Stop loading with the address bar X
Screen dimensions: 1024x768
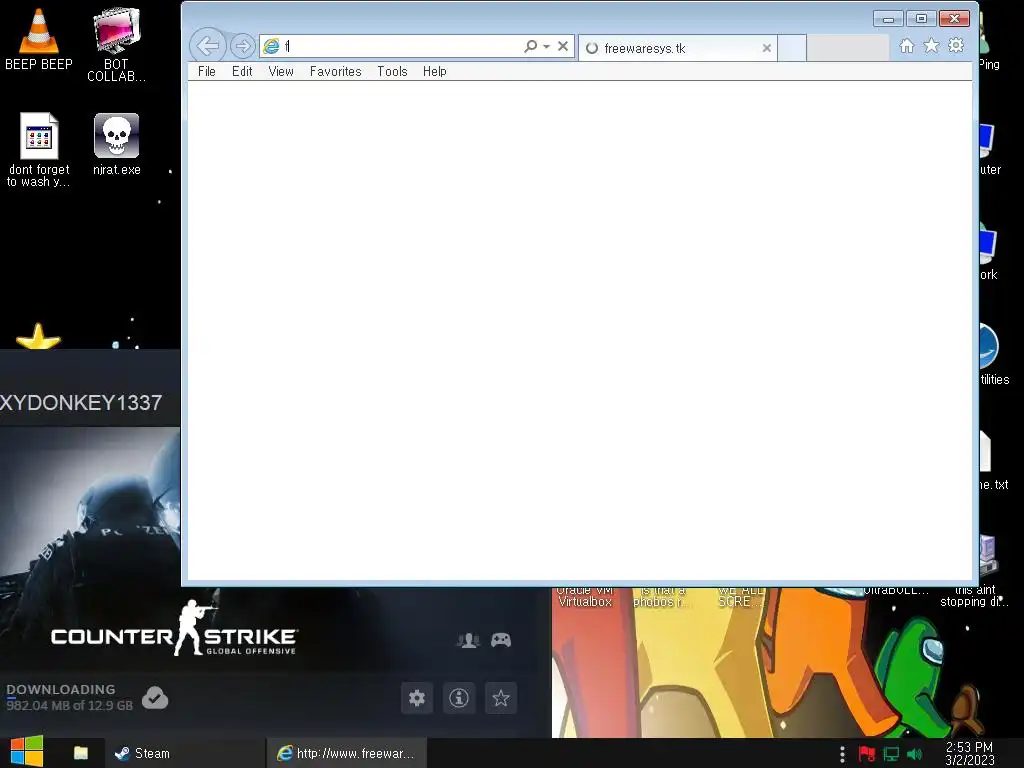(x=563, y=46)
